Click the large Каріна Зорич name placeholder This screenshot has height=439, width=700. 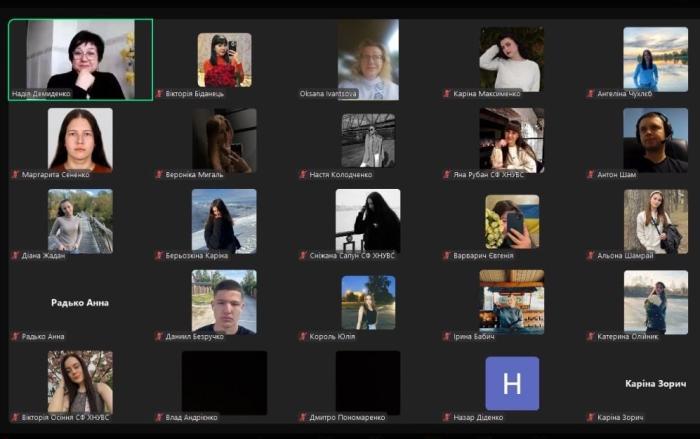click(x=655, y=383)
